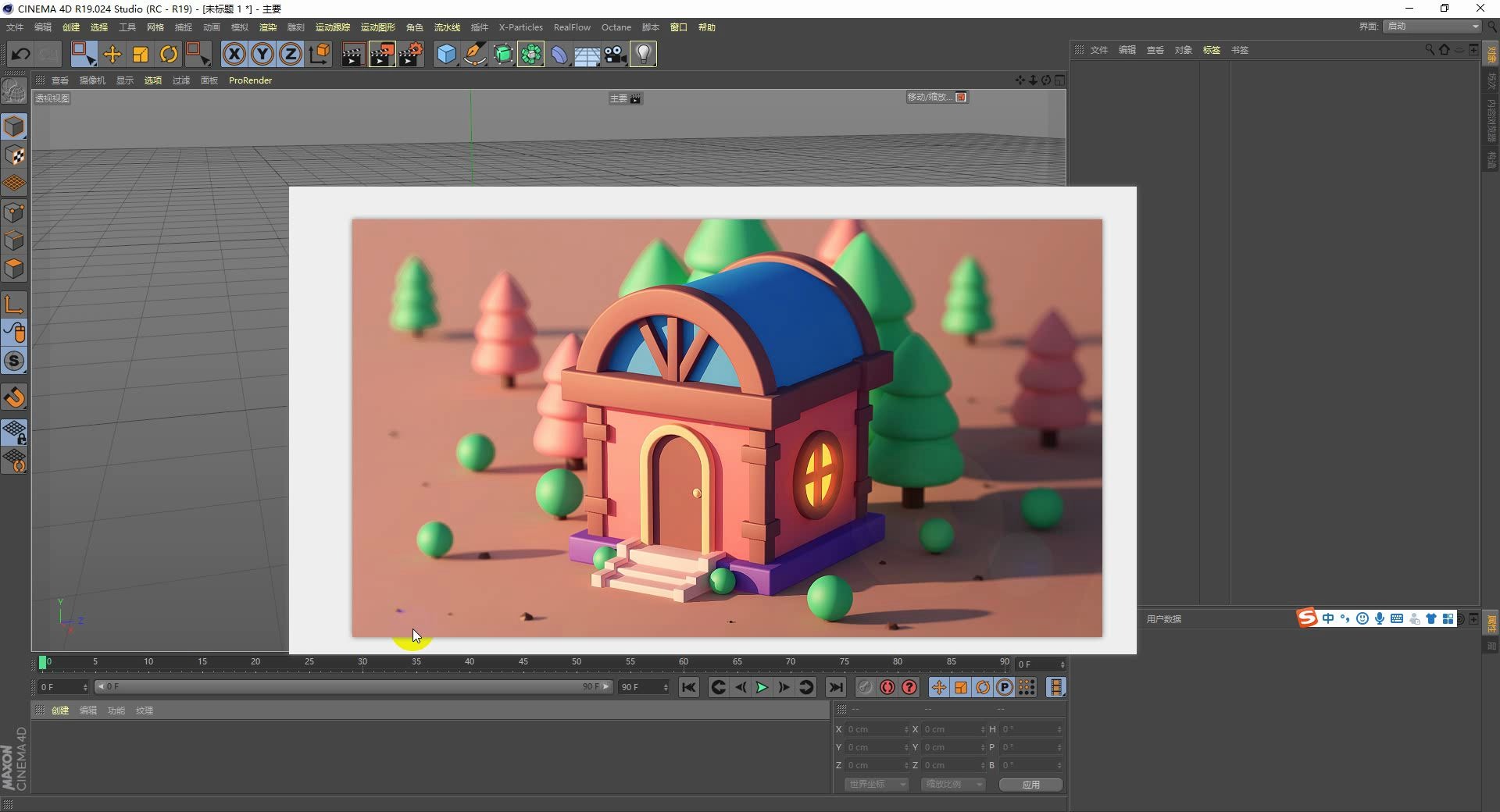Render the active view
The width and height of the screenshot is (1500, 812).
(353, 54)
